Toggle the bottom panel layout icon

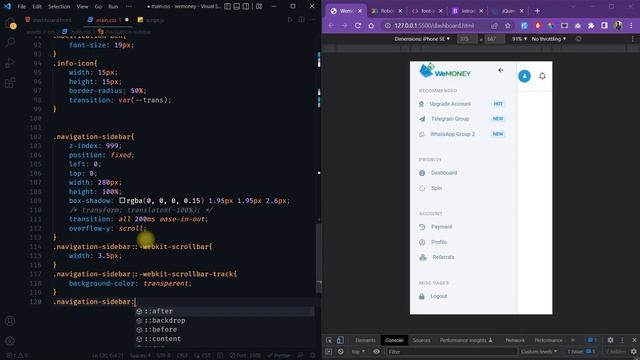237,6
